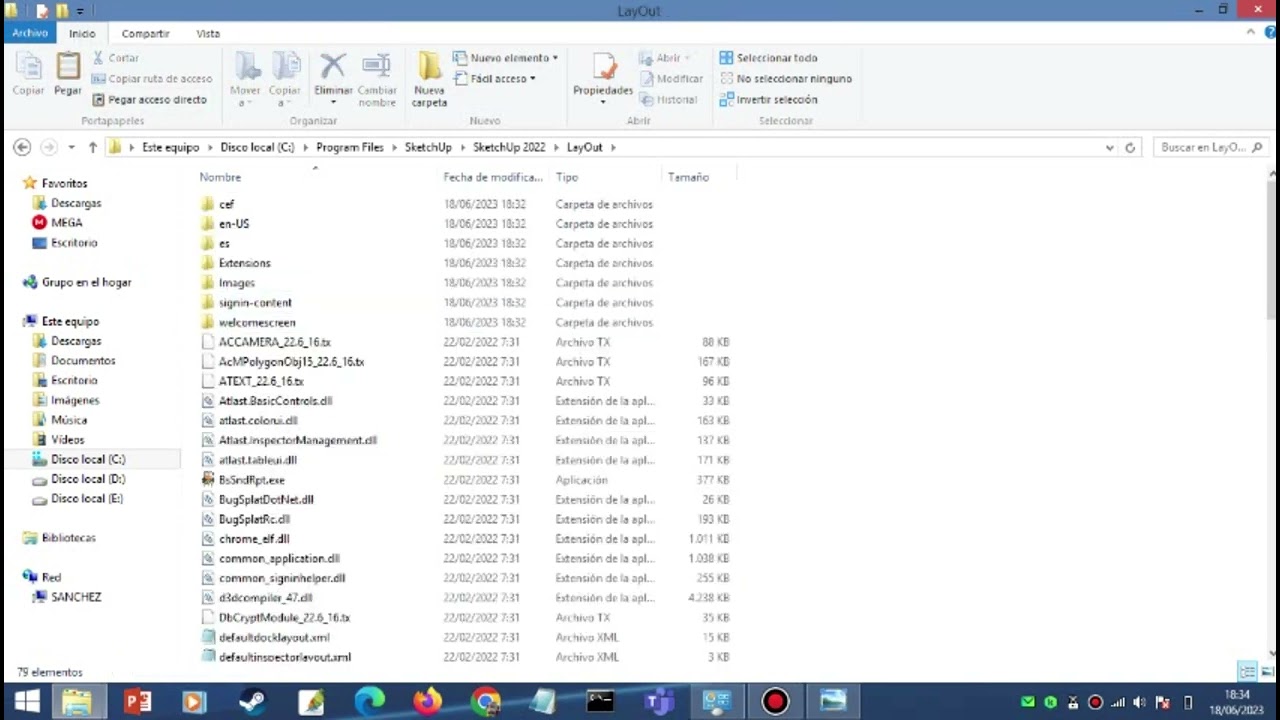Open the Windows Start menu
Image resolution: width=1280 pixels, height=720 pixels.
(x=26, y=701)
